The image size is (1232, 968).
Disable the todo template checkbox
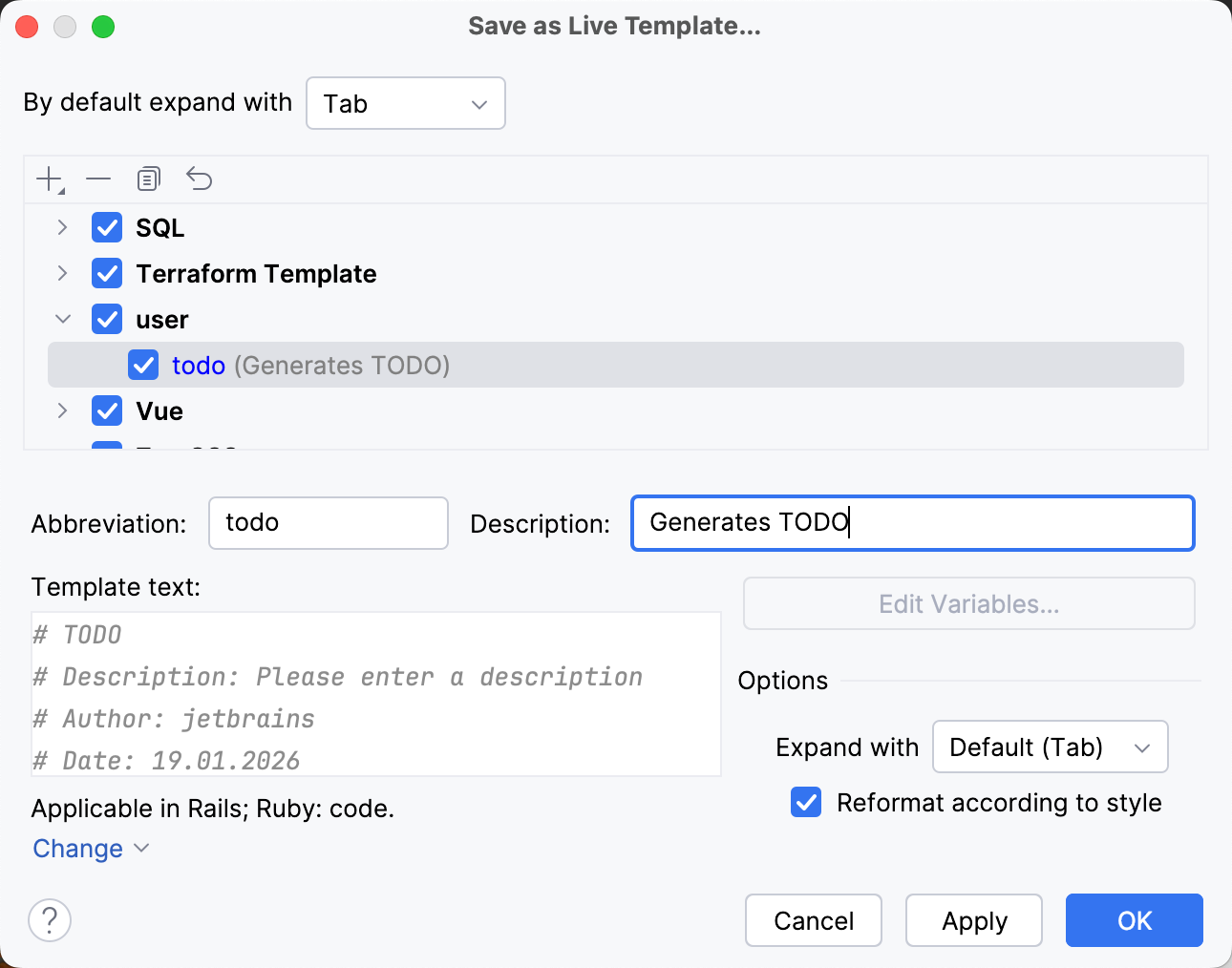pos(143,366)
